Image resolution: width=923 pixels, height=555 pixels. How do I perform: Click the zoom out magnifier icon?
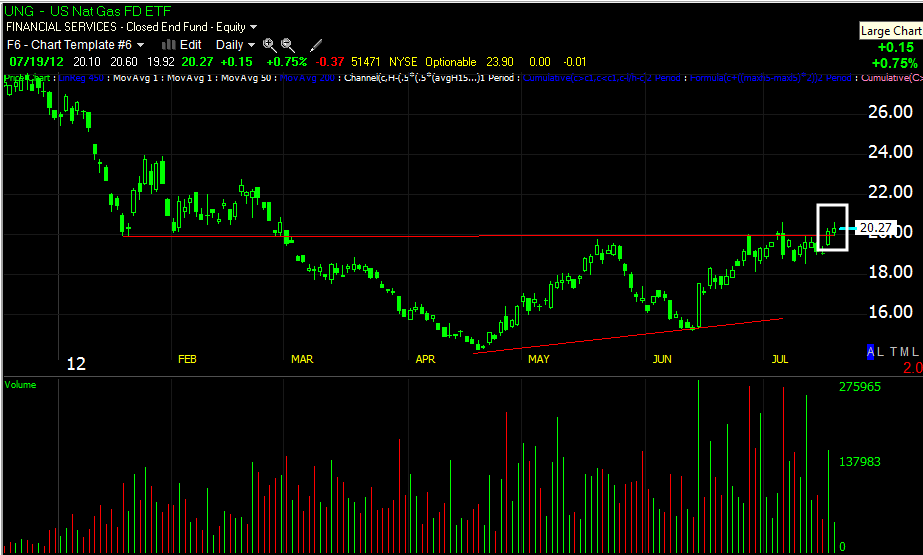(x=287, y=45)
